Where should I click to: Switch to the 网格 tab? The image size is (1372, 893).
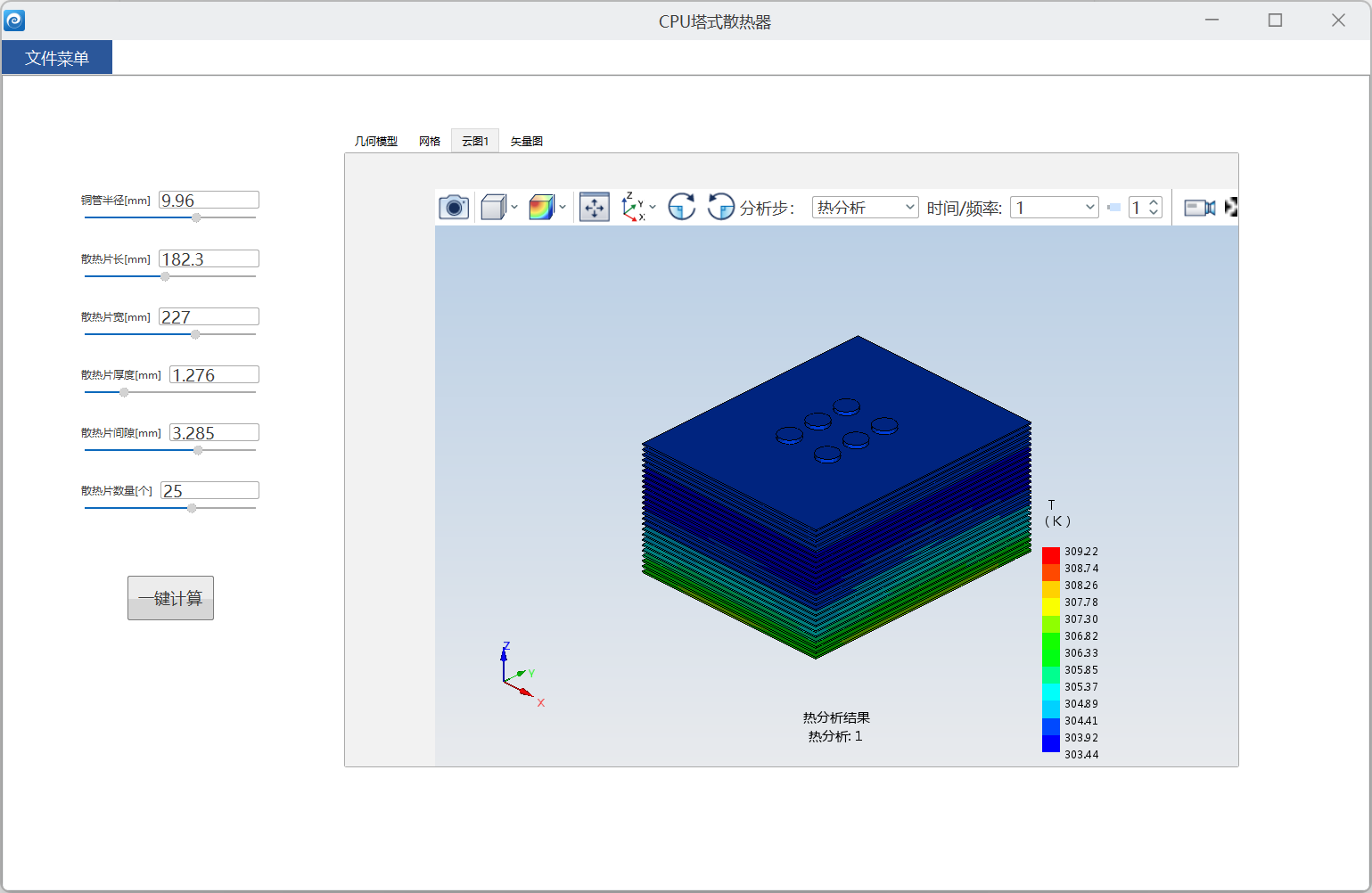click(430, 141)
